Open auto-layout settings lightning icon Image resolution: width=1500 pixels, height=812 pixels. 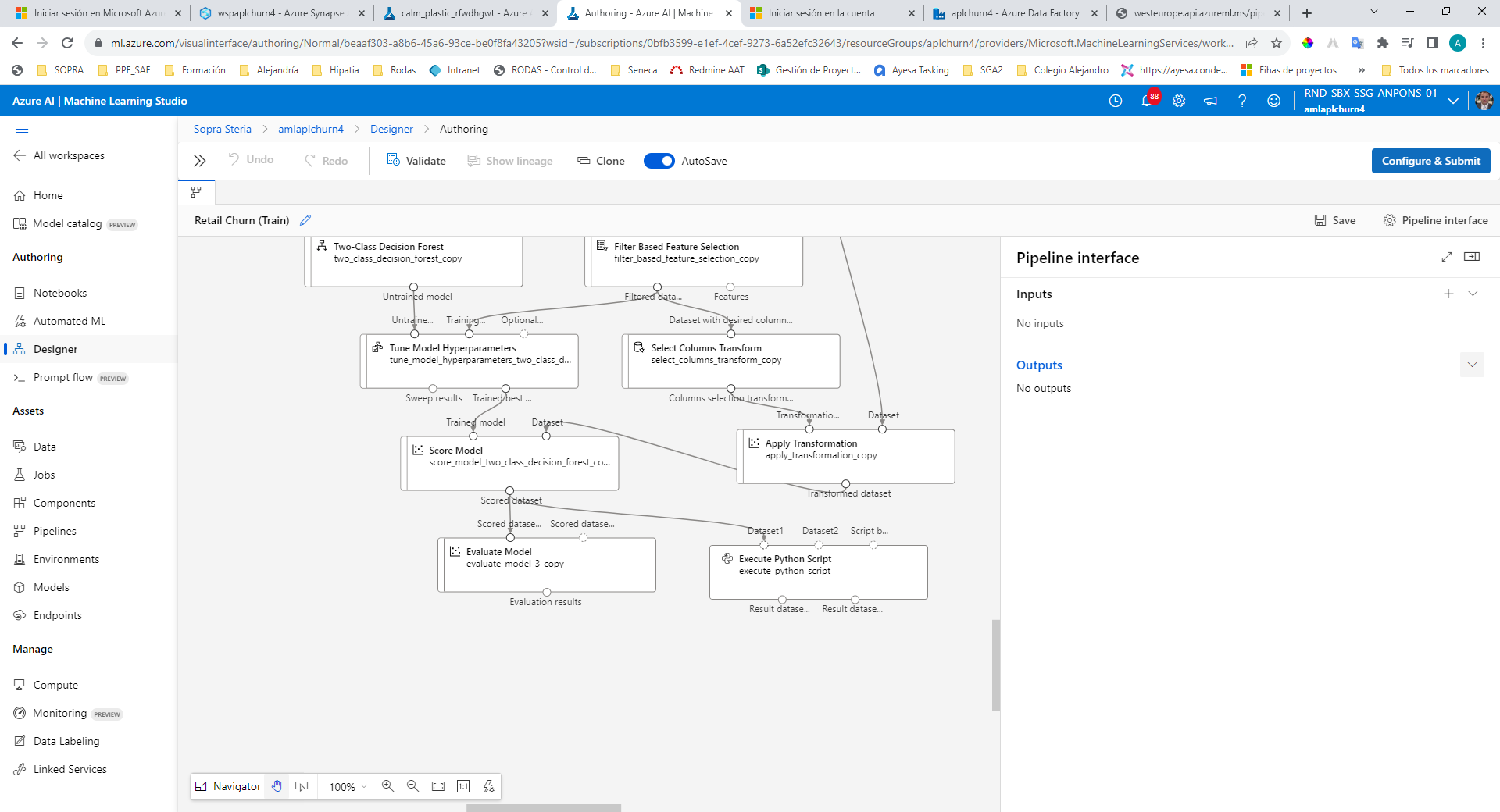coord(489,786)
